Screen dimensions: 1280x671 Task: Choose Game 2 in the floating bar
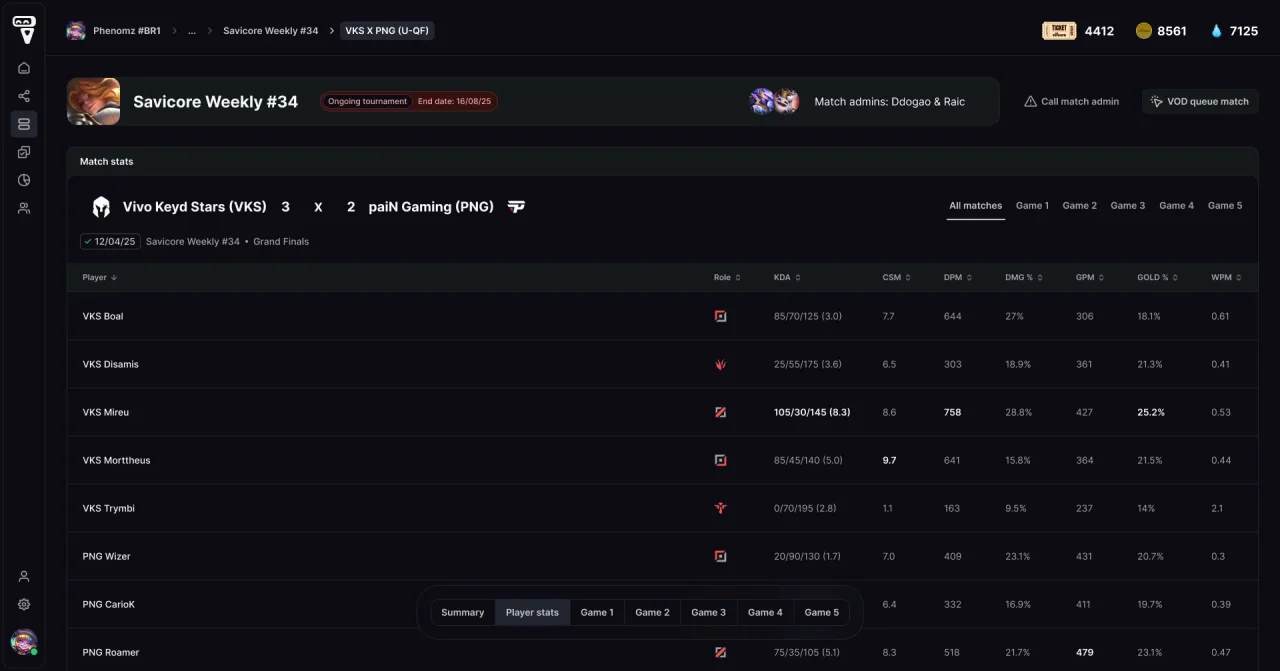pos(653,612)
